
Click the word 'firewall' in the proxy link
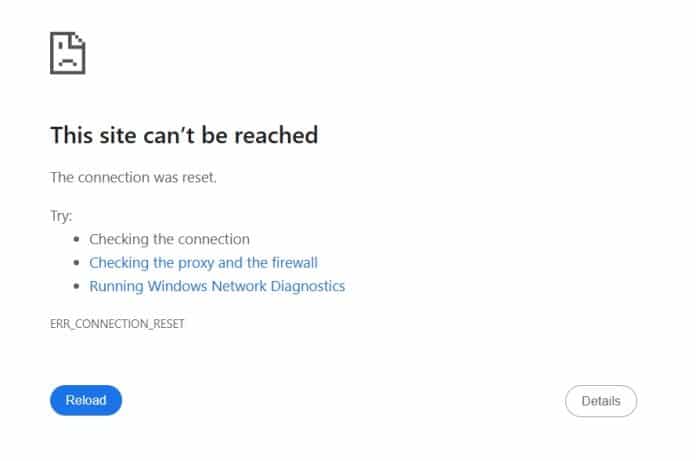292,263
